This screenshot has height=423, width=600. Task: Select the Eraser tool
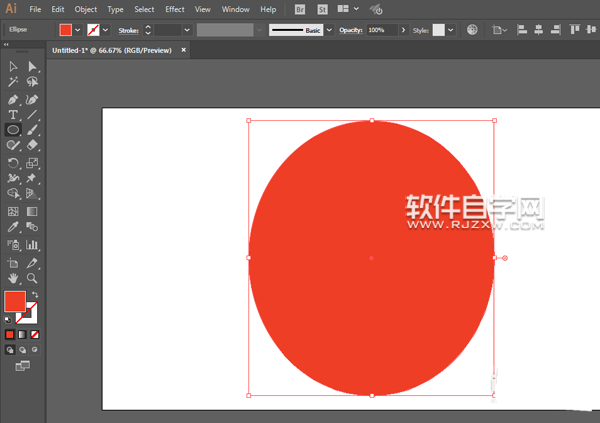click(x=32, y=146)
